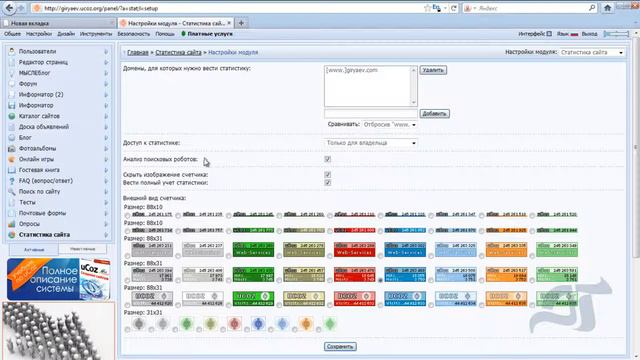Screen dimensions: 640x360
Task: Click the Опросы chart icon
Action: pos(12,224)
